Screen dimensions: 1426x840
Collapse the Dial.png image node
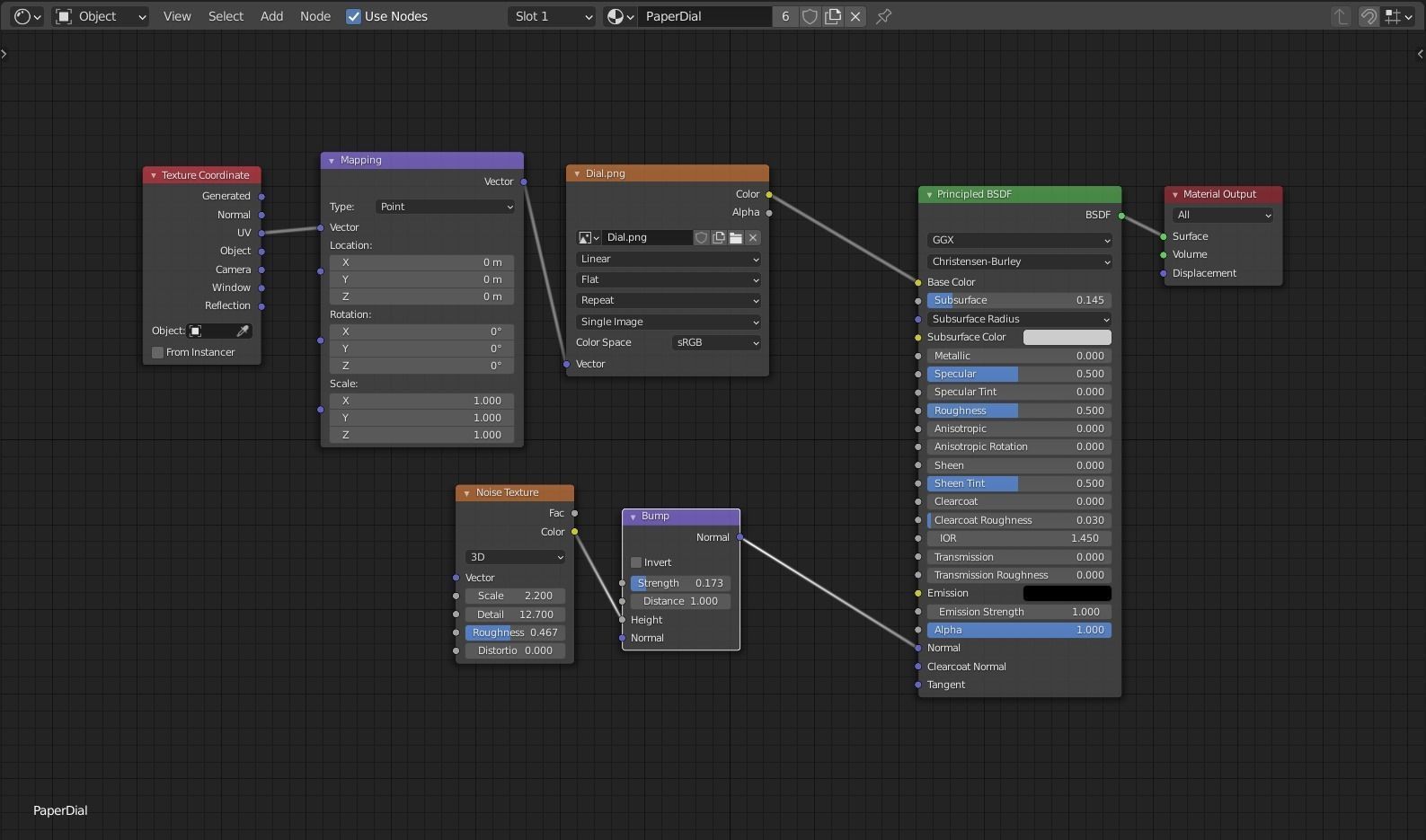point(577,173)
